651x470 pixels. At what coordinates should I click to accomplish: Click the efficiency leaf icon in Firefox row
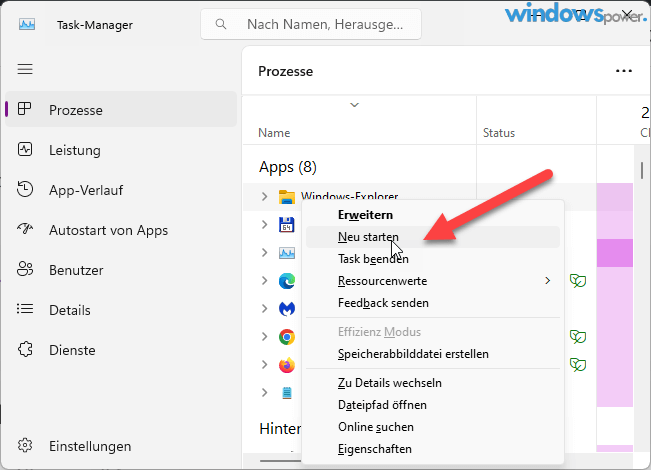578,365
